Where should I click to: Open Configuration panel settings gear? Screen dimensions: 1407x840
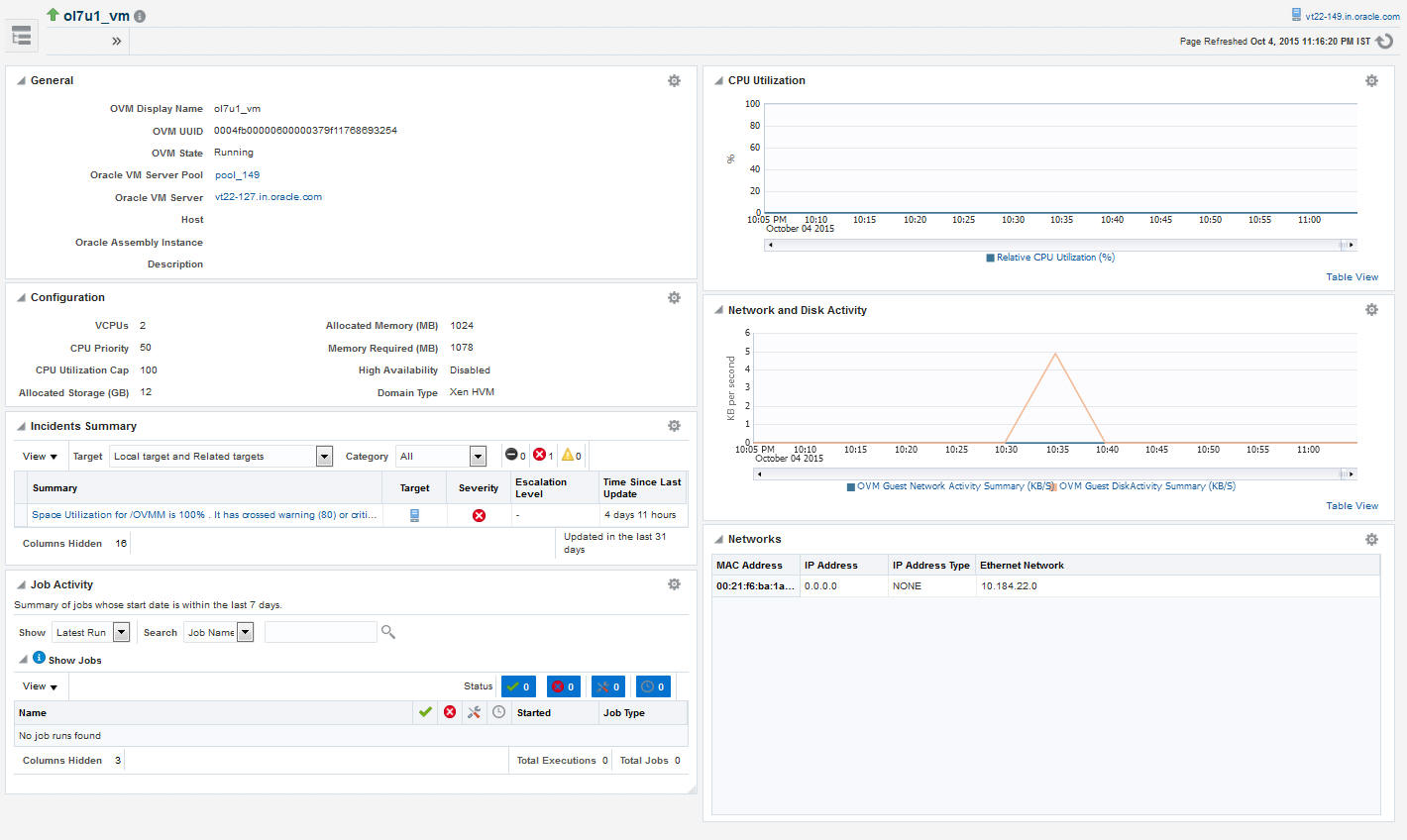click(x=674, y=297)
